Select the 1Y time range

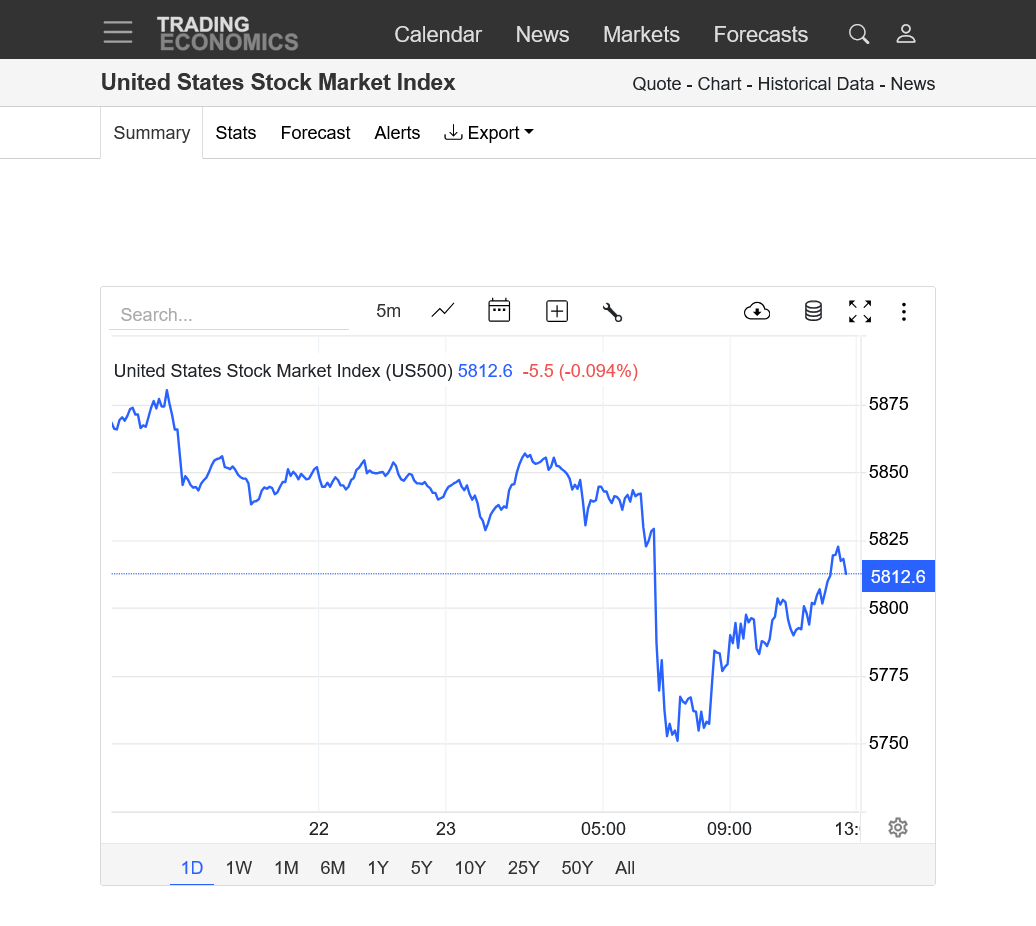click(x=378, y=868)
